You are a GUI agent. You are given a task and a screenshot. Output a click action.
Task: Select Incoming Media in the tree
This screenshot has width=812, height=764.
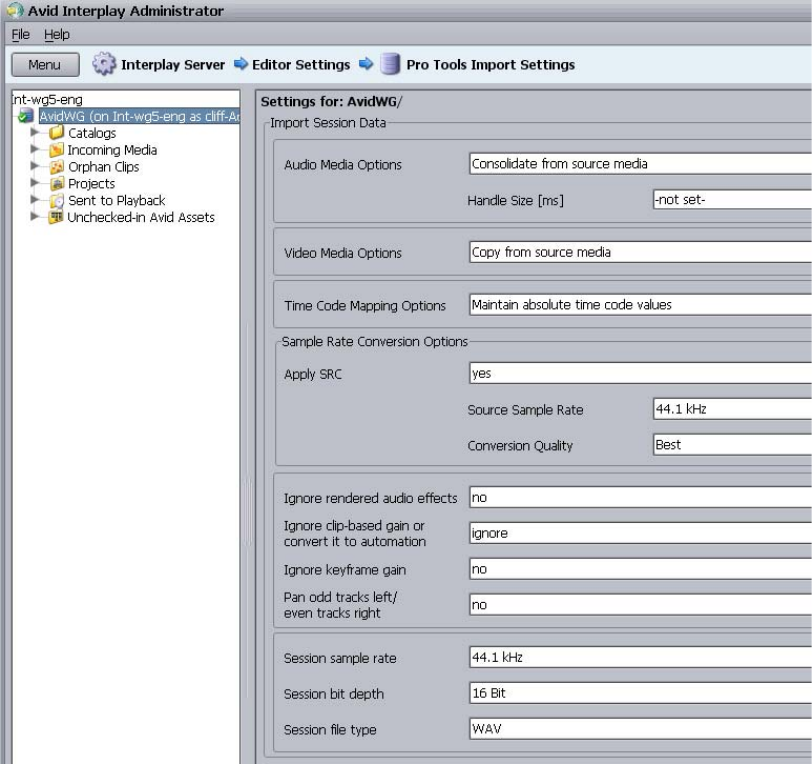[x=112, y=150]
